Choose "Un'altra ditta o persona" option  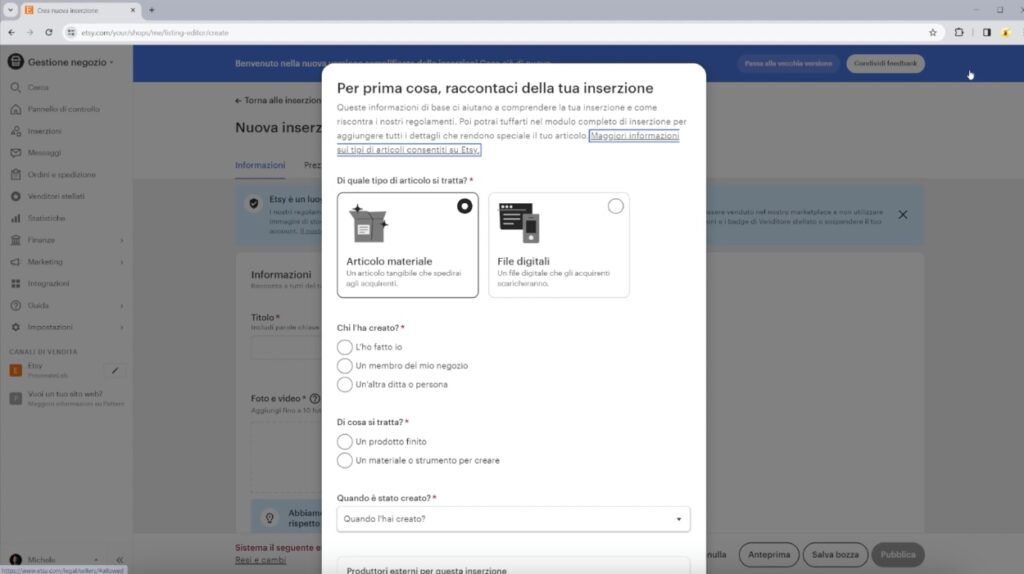pos(344,385)
